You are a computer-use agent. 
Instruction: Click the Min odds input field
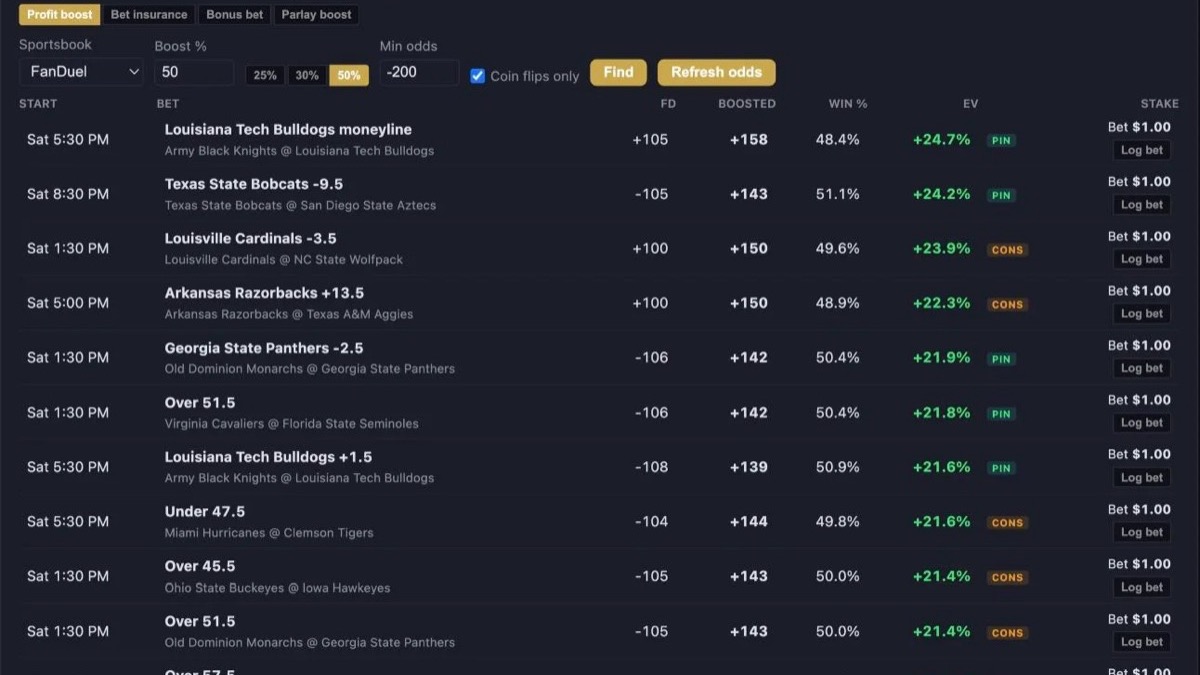[x=419, y=72]
